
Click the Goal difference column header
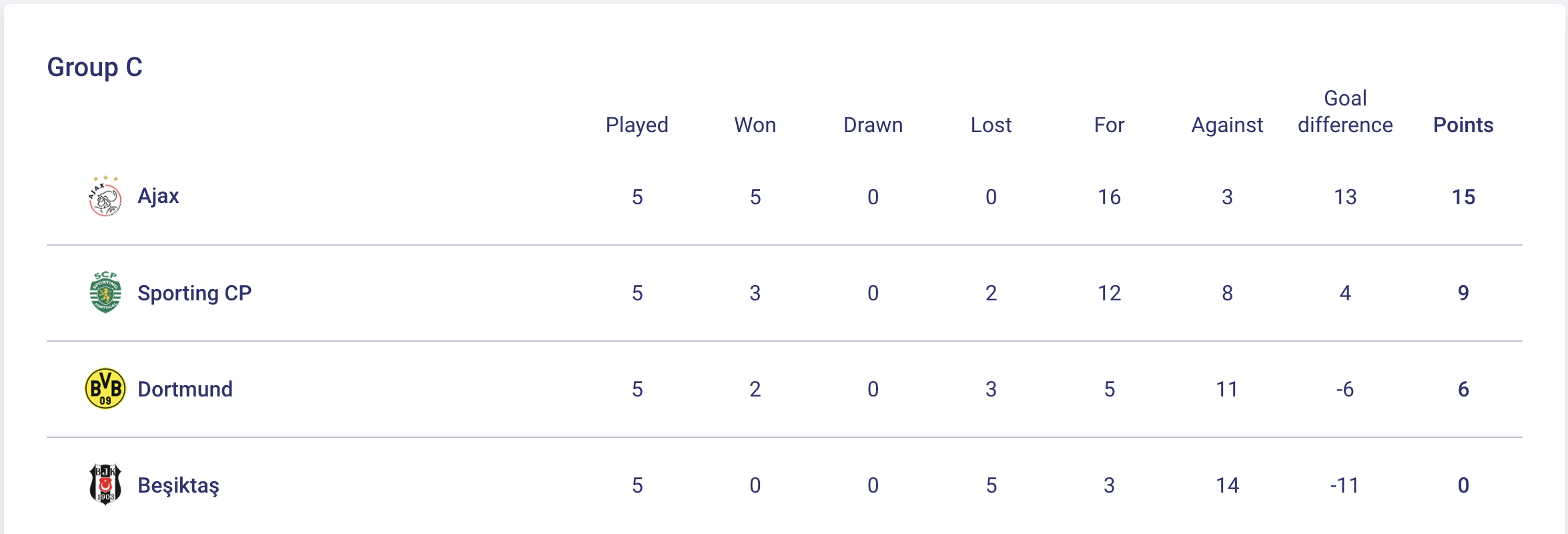[x=1345, y=112]
